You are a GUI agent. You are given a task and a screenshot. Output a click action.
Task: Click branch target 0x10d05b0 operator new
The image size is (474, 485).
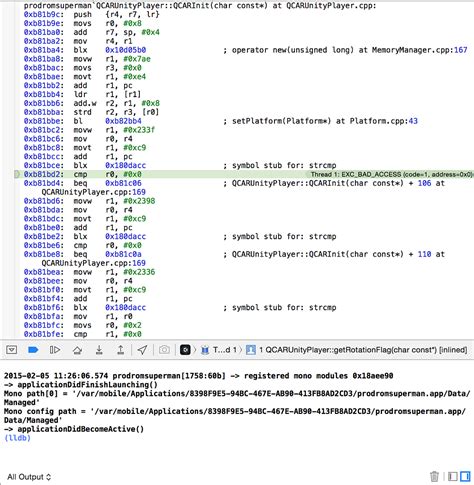125,50
